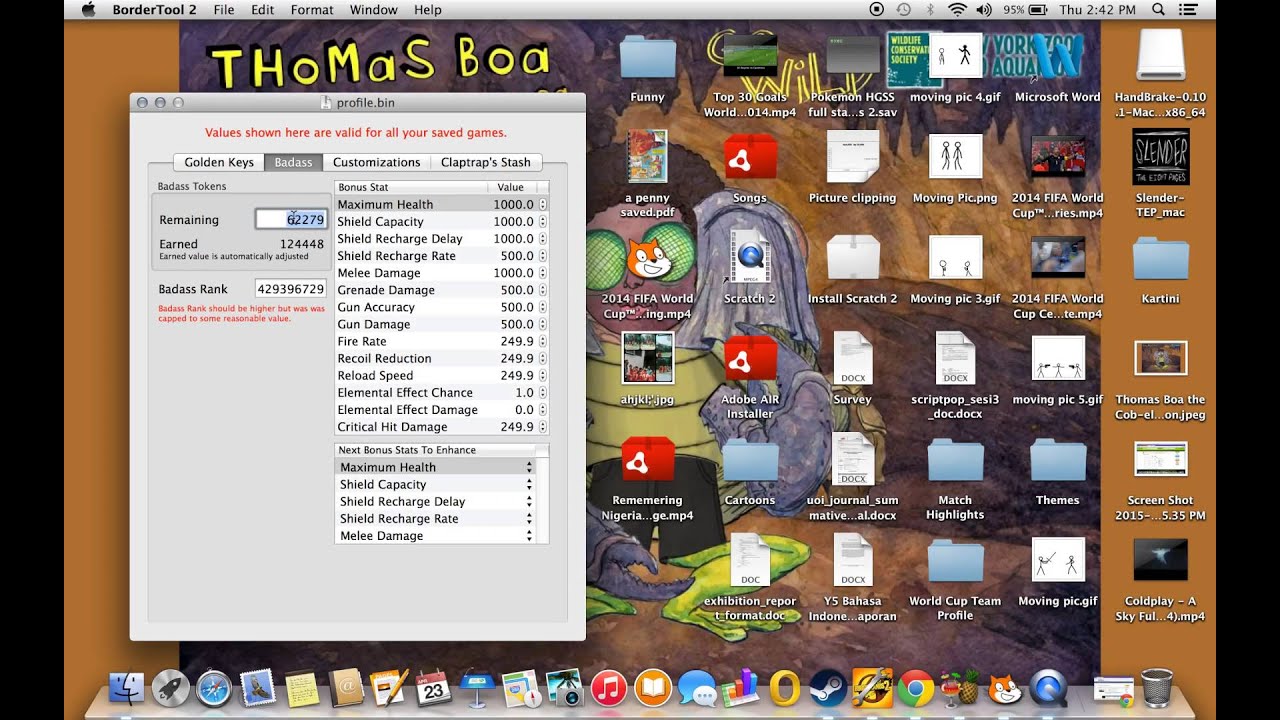This screenshot has height=720, width=1280.
Task: Select the Badass tab
Action: click(x=294, y=162)
